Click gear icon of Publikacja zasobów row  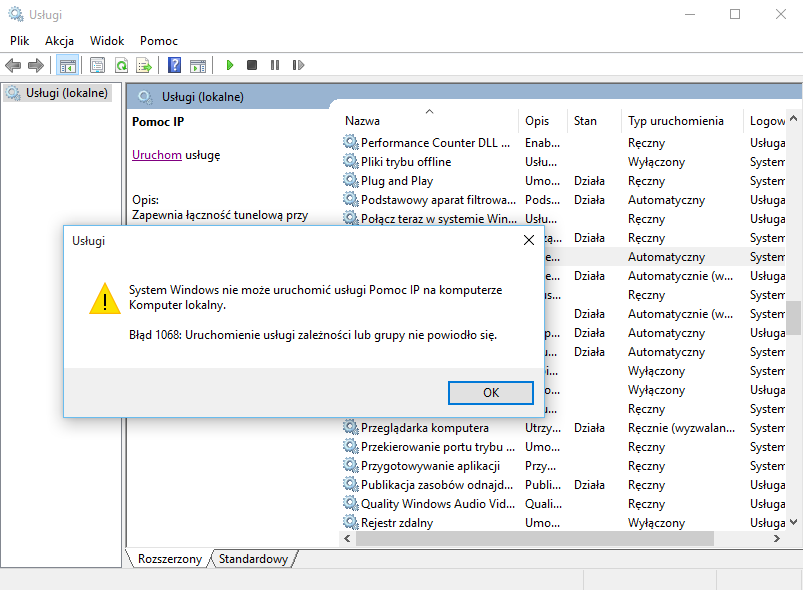coord(351,484)
